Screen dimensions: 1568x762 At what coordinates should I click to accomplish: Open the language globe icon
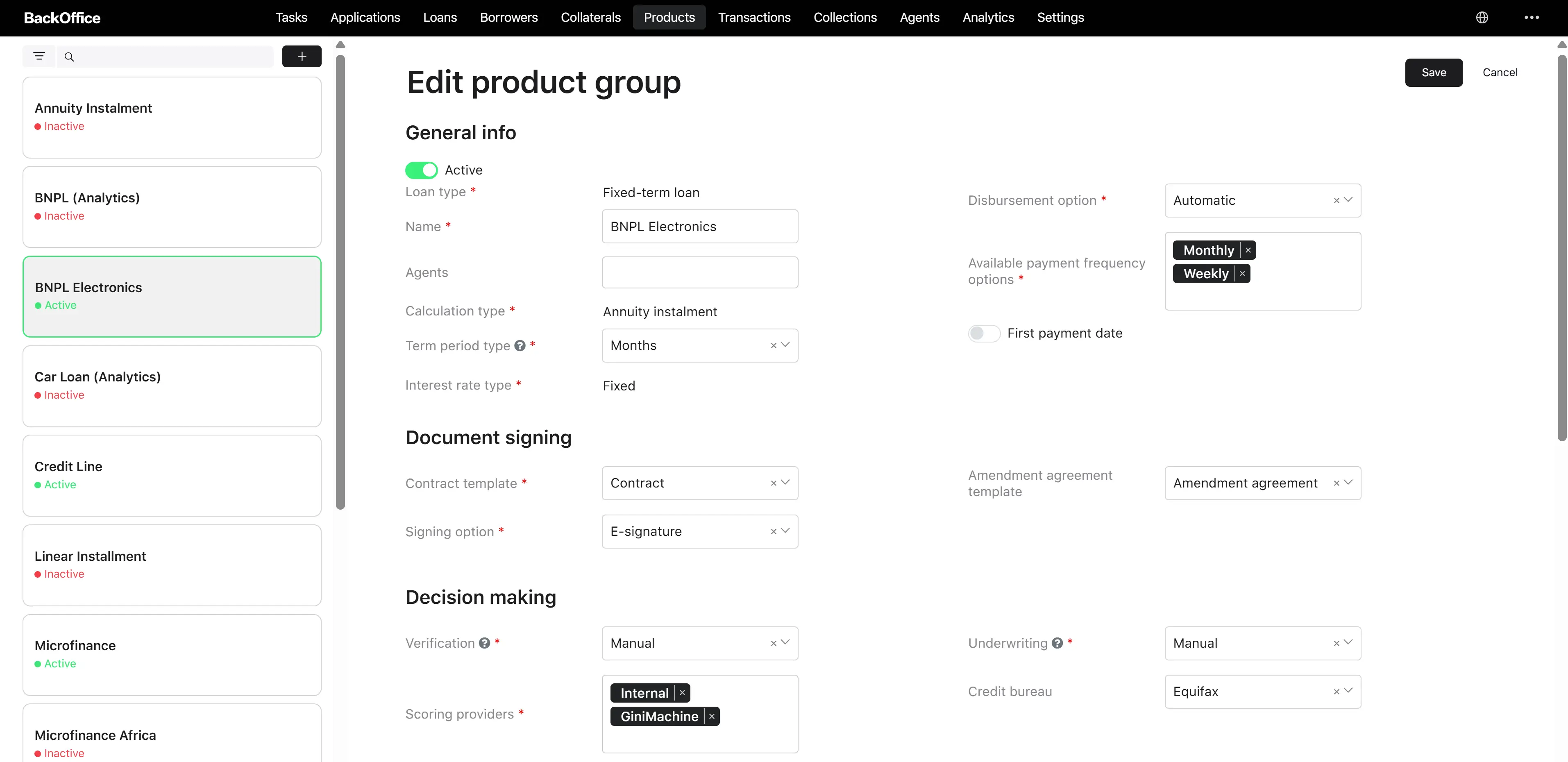coord(1482,18)
